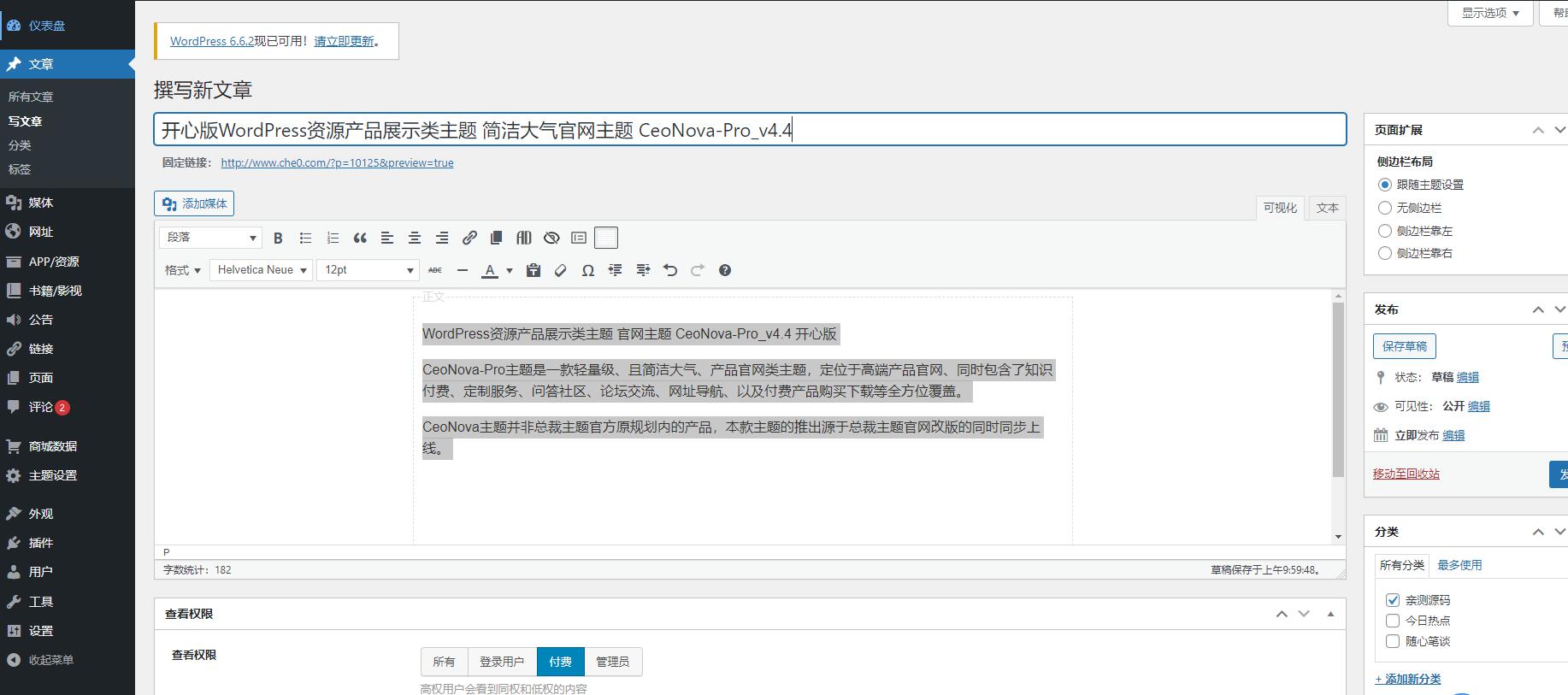Insert a horizontal line
Screen dimensions: 1568x695
463,270
